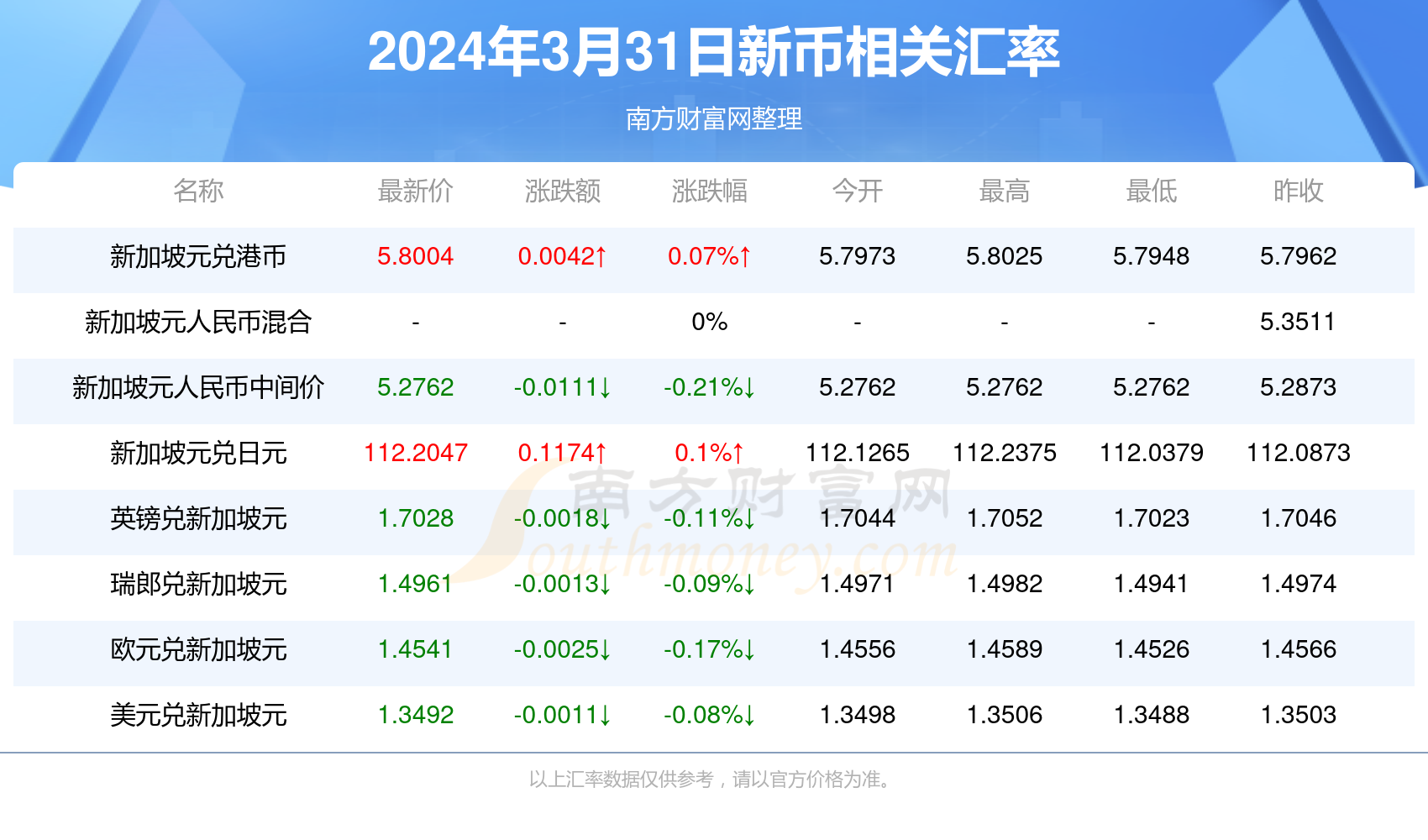Click the latest price 112.2047
1428x840 pixels.
pos(415,453)
